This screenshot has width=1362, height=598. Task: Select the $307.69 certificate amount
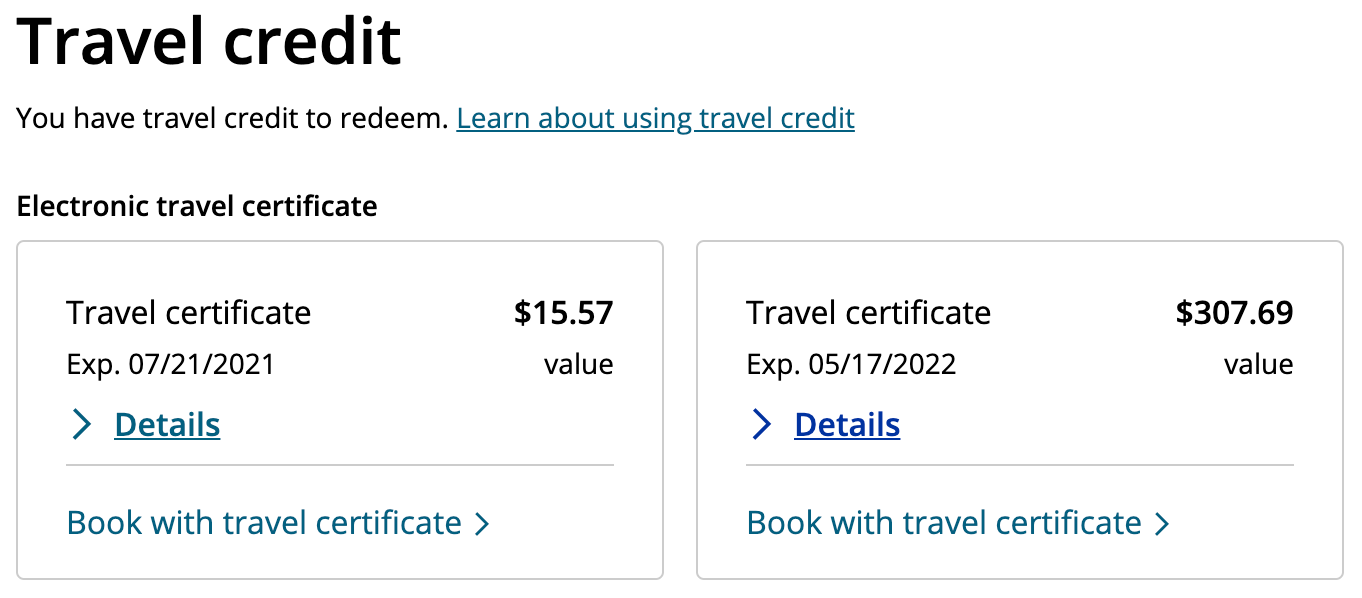pos(1234,313)
